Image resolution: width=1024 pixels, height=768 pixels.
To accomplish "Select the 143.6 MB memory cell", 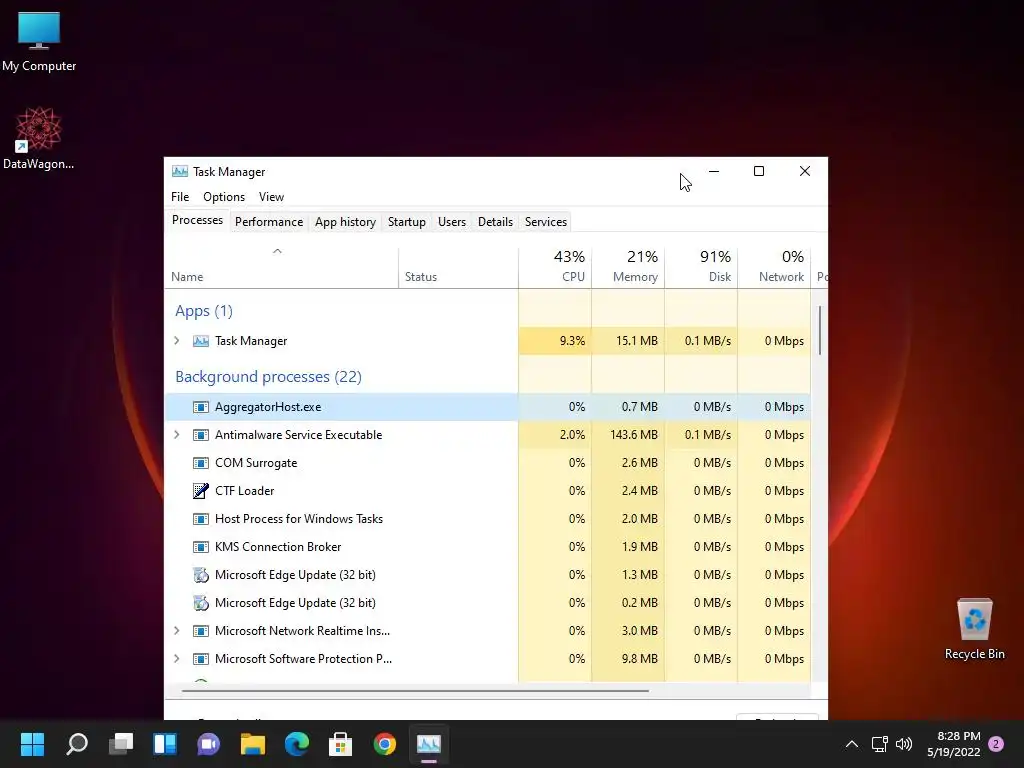I will pos(628,435).
